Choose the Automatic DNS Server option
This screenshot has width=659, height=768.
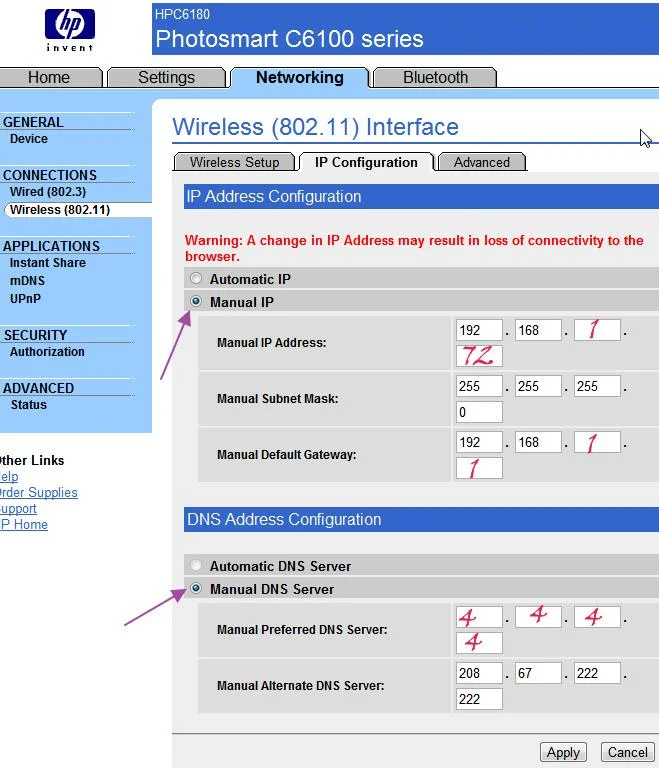point(196,565)
